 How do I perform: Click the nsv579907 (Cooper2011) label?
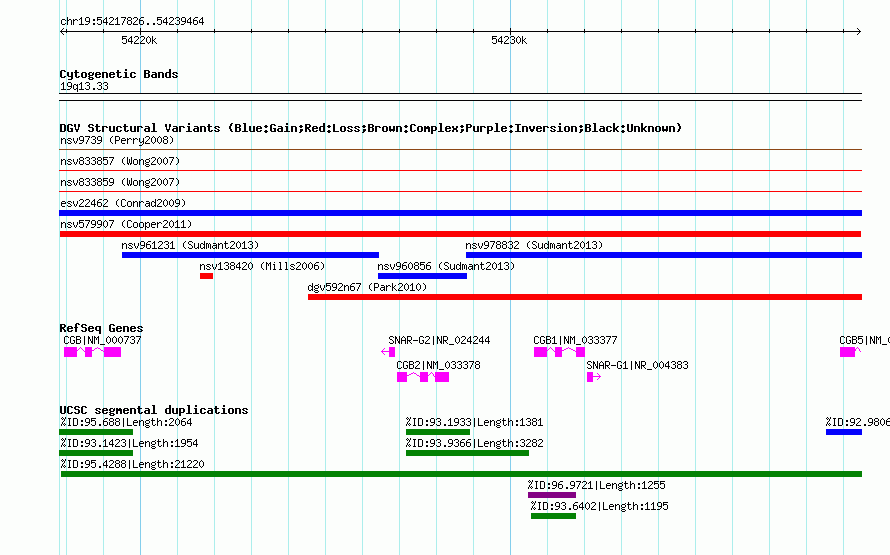126,224
